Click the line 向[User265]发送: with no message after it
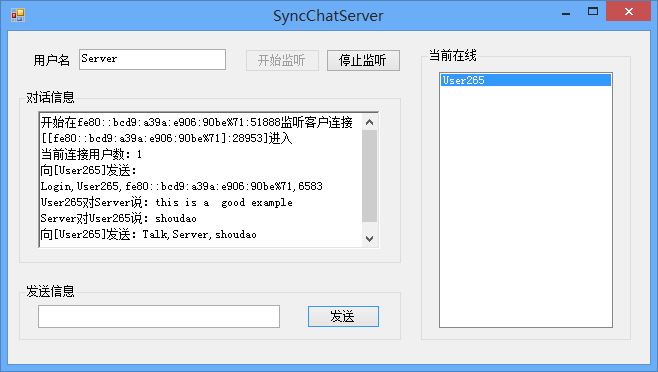The image size is (658, 372). click(x=89, y=170)
